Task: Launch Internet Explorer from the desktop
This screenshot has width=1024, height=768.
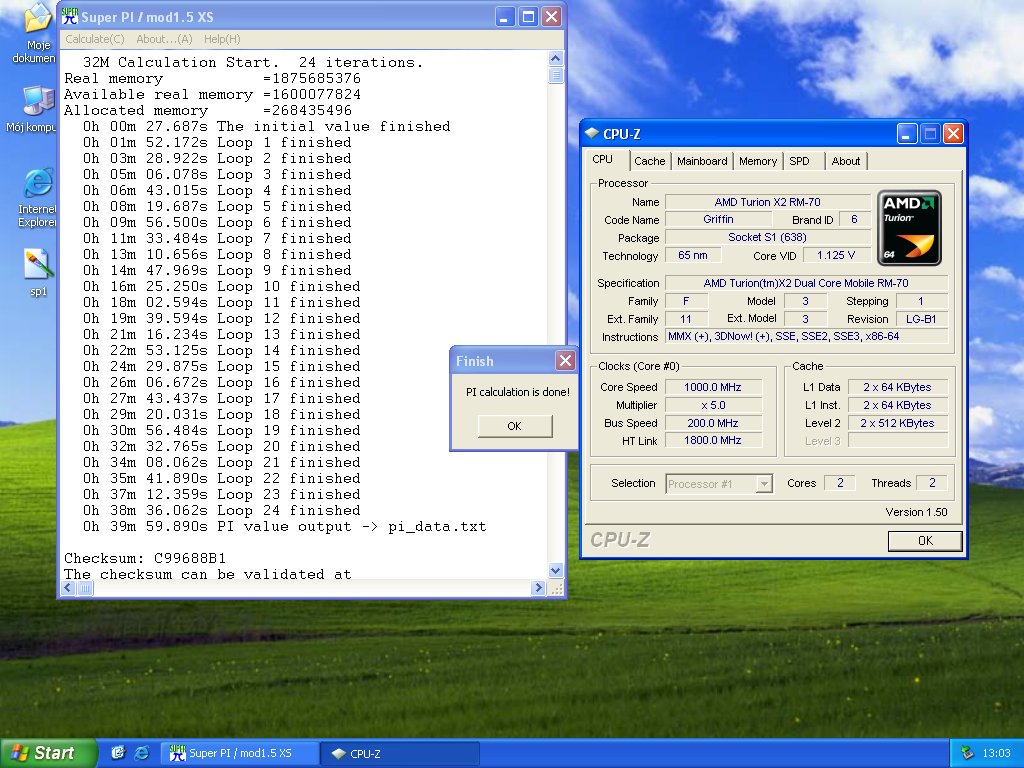Action: point(38,198)
